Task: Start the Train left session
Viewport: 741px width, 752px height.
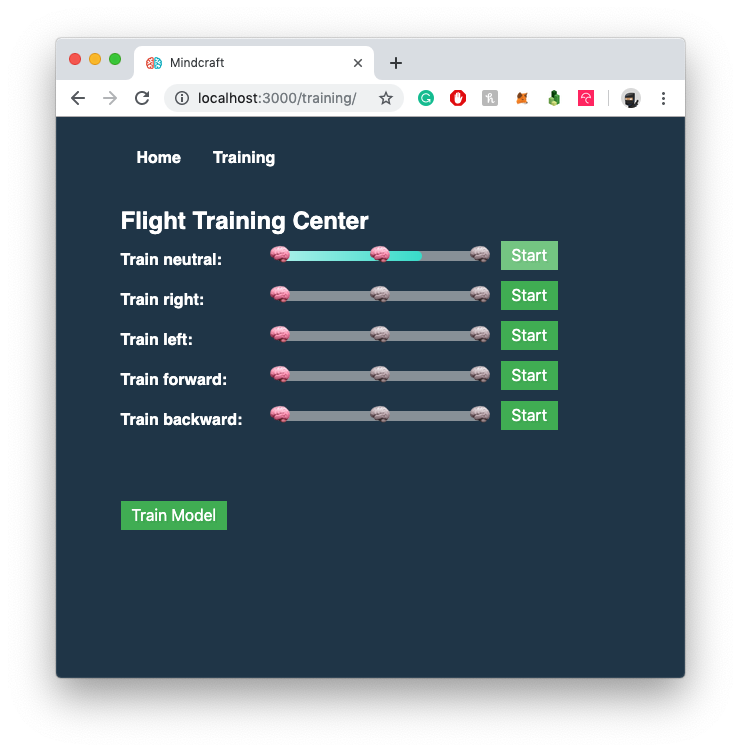Action: 529,335
